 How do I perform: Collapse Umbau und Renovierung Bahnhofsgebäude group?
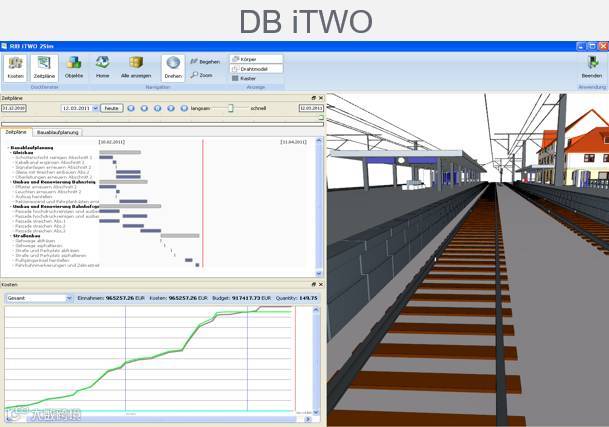10,206
